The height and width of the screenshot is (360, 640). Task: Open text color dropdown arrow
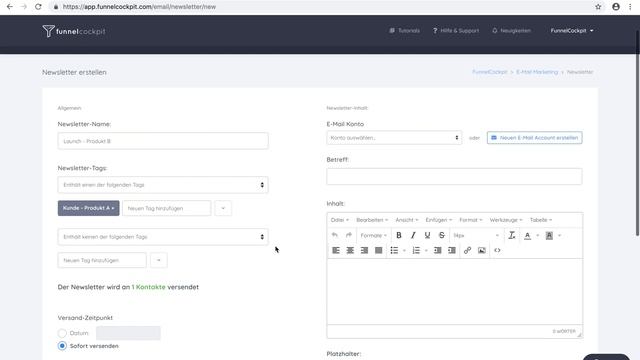coord(538,236)
